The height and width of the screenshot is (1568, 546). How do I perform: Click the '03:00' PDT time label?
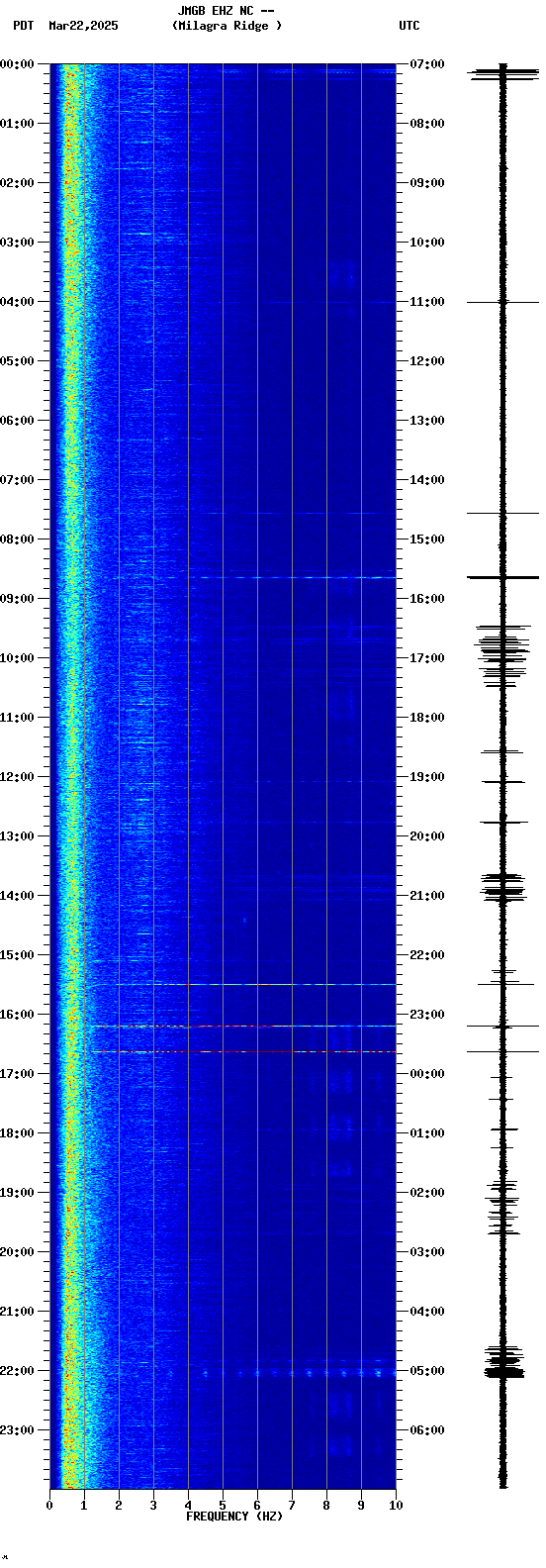[17, 243]
